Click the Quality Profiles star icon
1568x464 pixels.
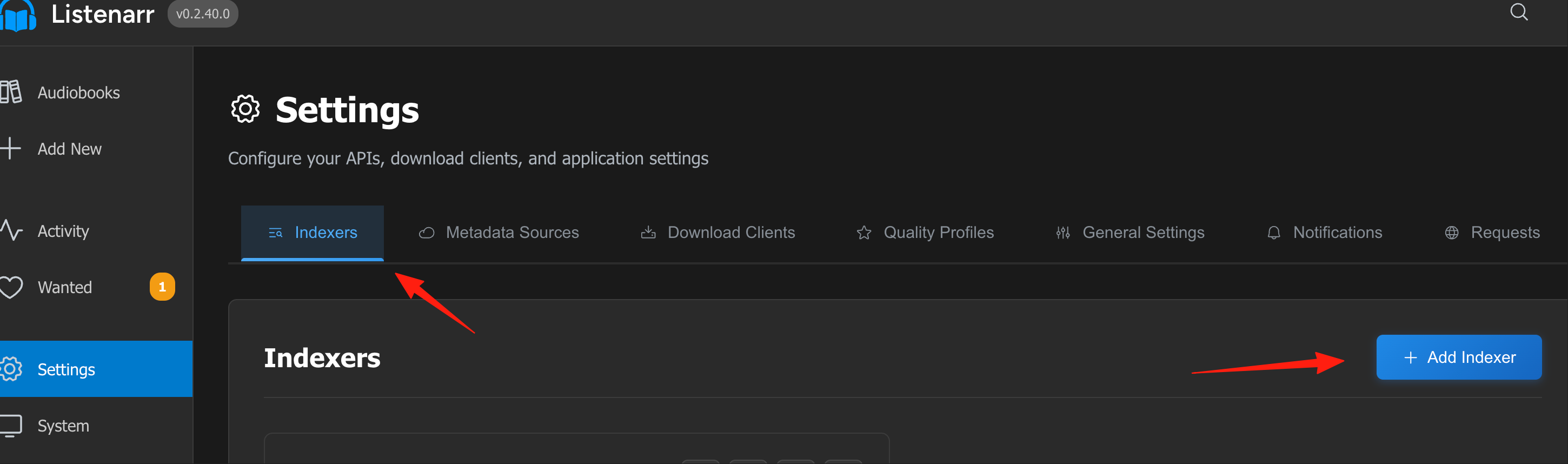pyautogui.click(x=863, y=233)
